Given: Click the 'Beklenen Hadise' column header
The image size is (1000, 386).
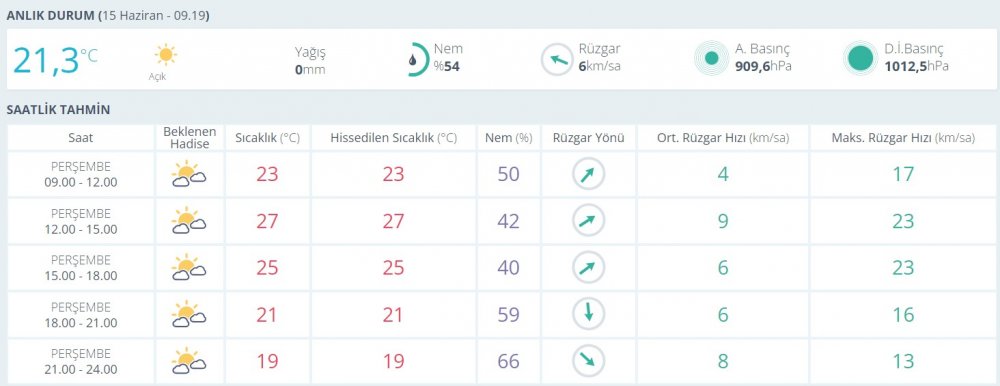Looking at the screenshot, I should [x=189, y=138].
